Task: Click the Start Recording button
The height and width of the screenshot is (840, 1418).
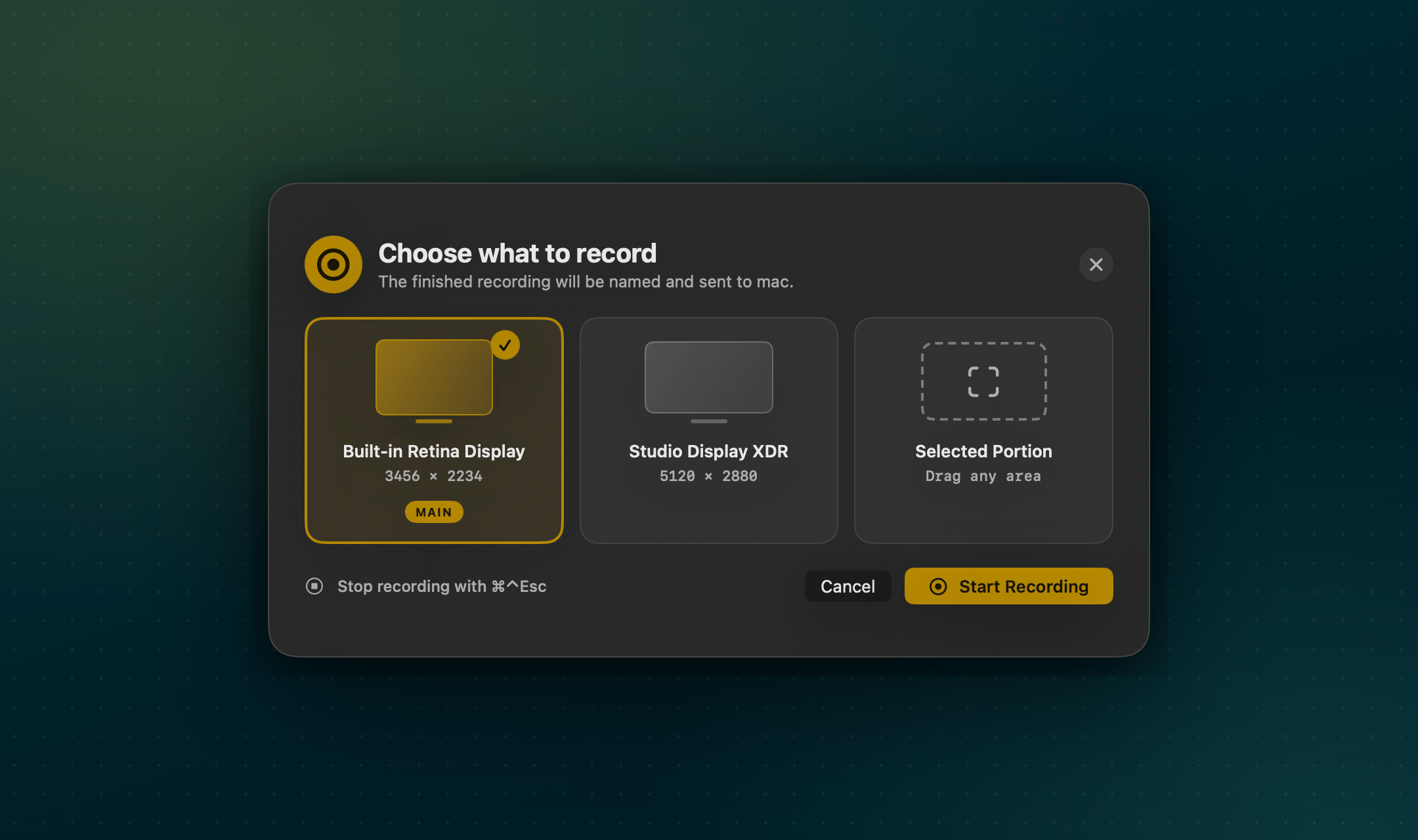Action: click(x=1008, y=586)
